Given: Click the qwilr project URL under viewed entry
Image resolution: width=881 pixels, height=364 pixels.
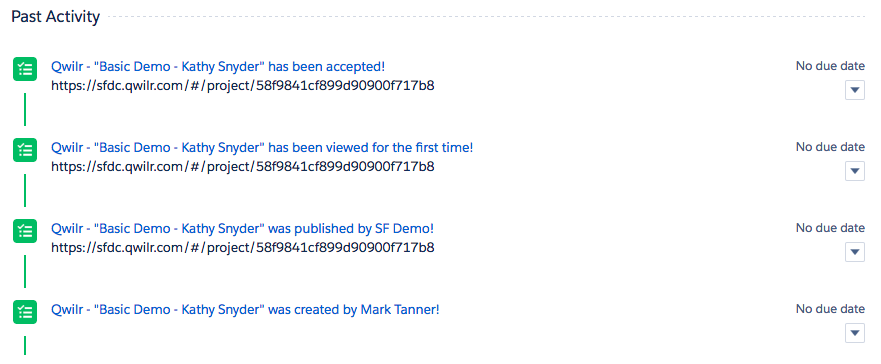Looking at the screenshot, I should (243, 167).
